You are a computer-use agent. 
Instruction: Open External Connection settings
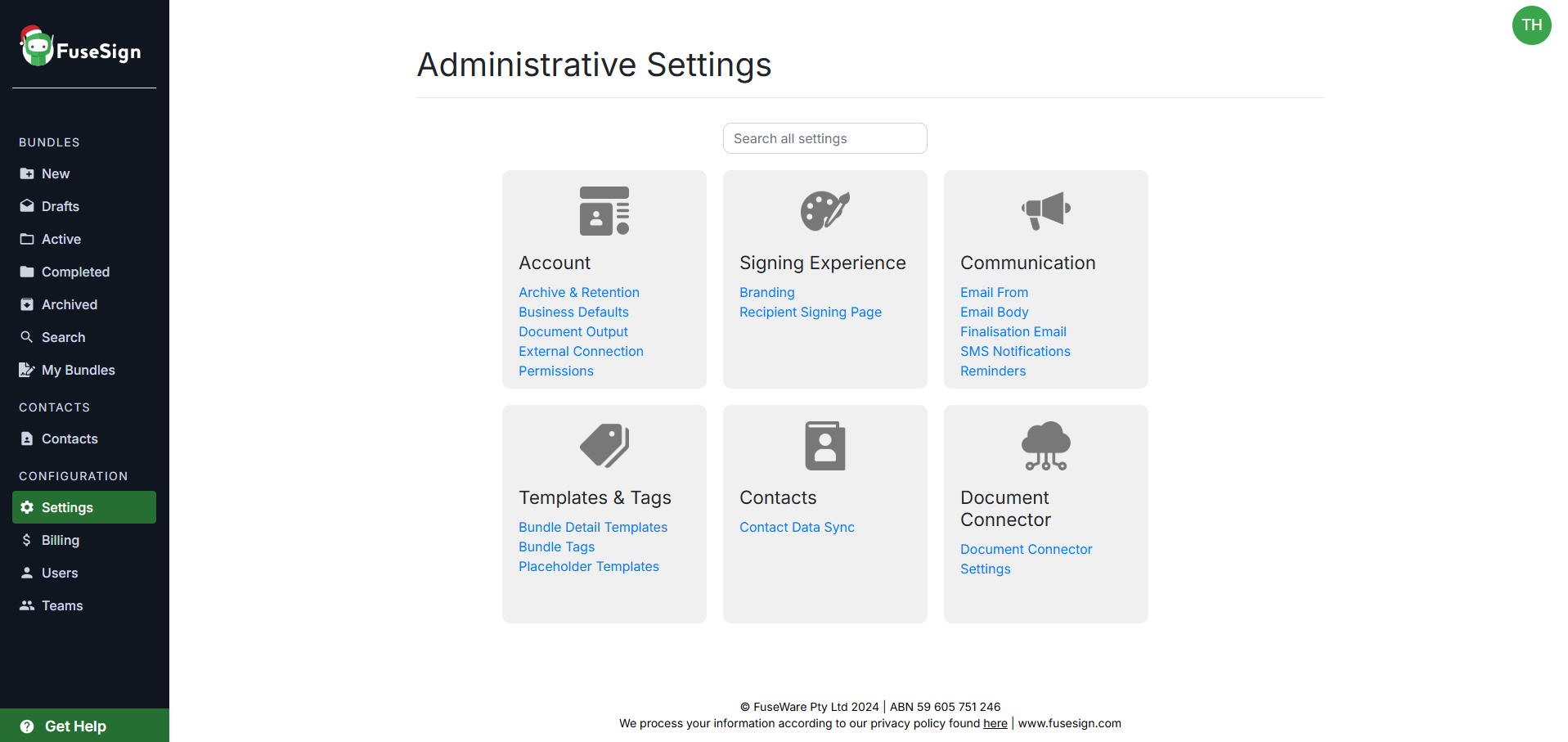(581, 351)
